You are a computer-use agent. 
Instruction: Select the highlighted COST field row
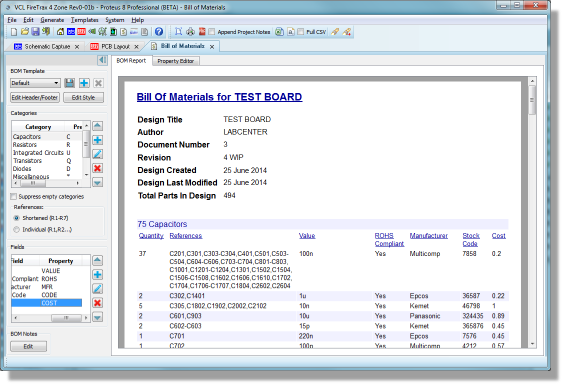click(47, 303)
